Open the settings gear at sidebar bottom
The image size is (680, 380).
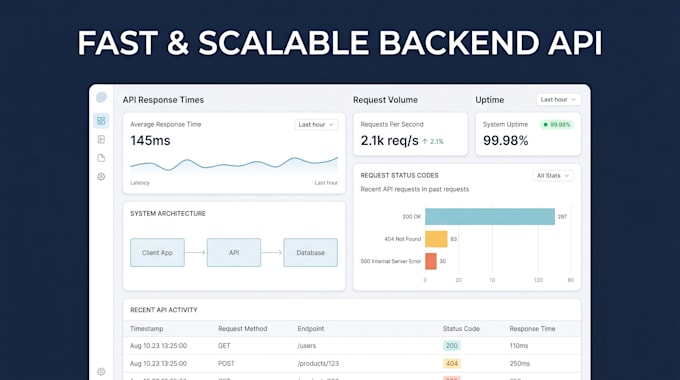pos(101,372)
